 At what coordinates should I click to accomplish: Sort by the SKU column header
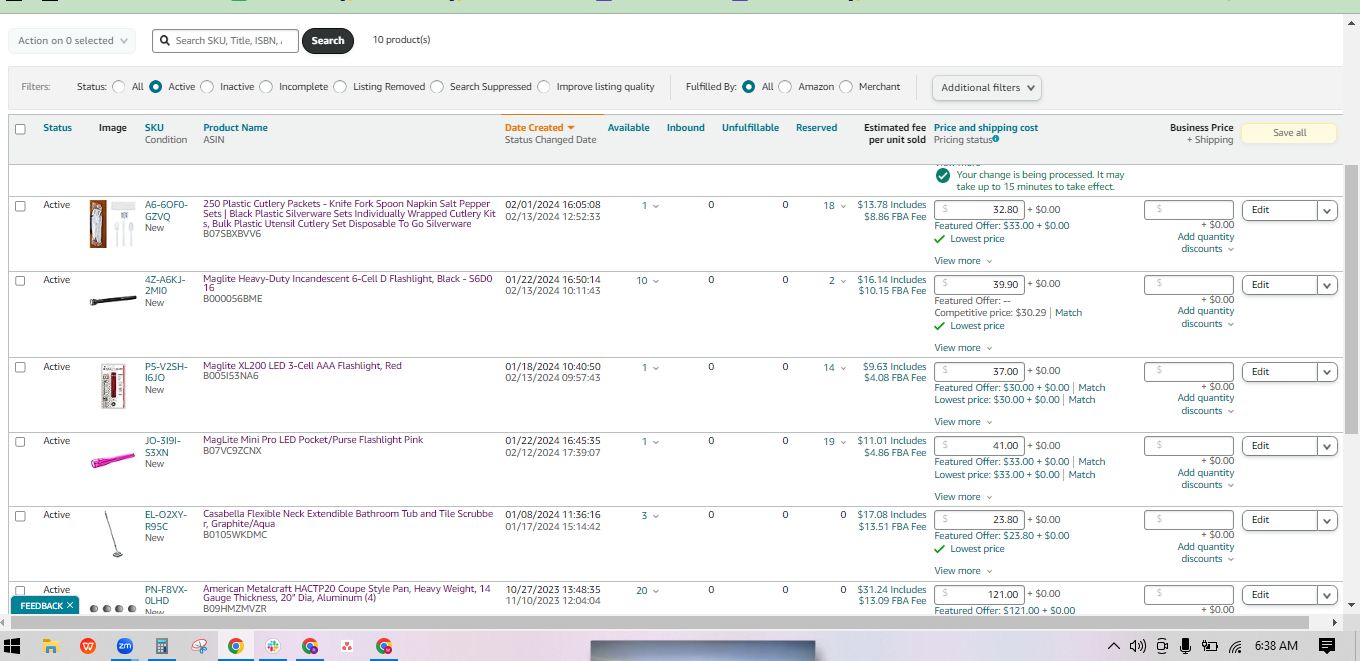[x=154, y=128]
